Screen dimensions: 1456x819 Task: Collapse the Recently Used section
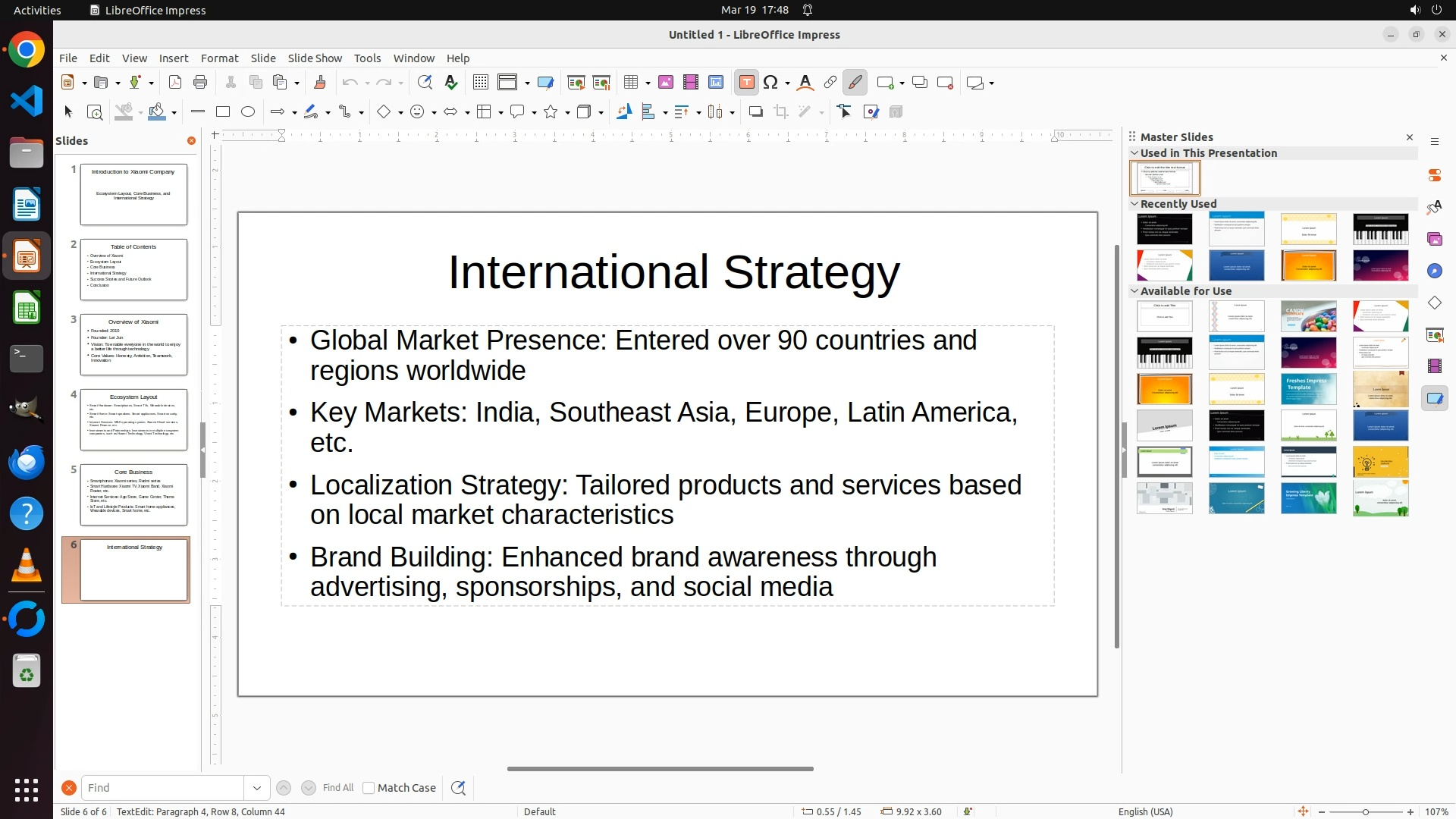click(1135, 204)
